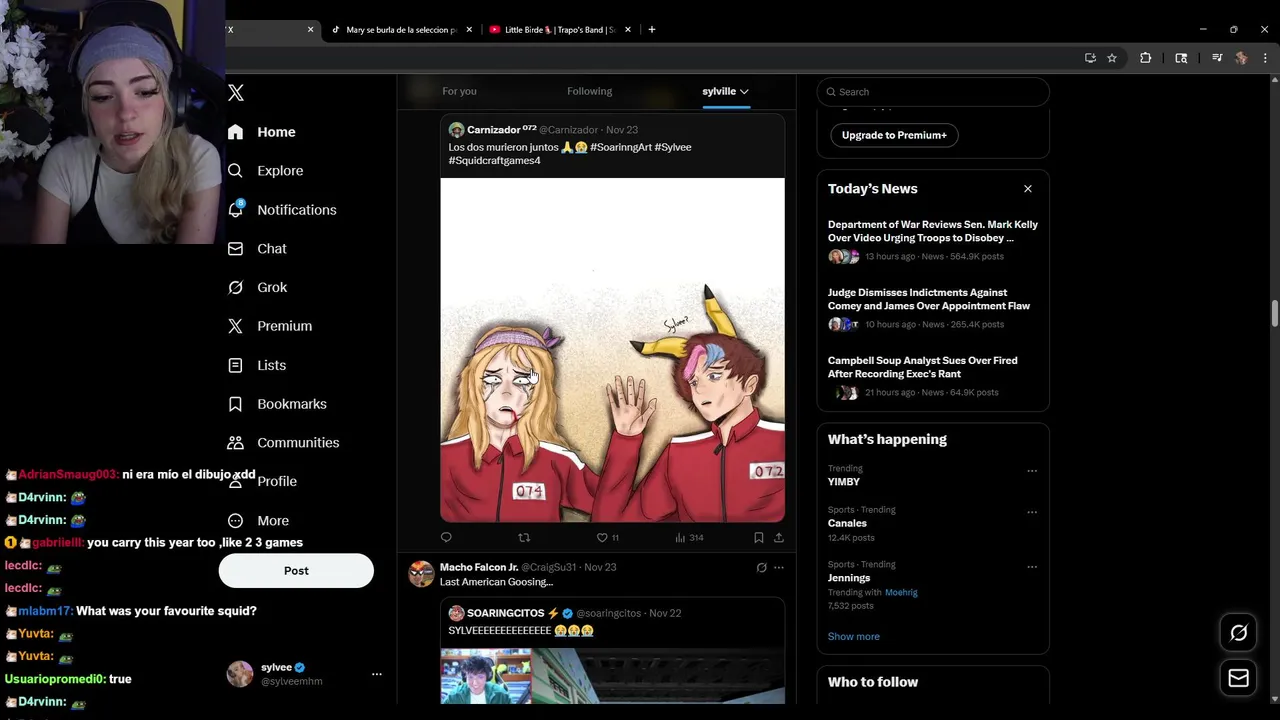
Task: Open Carnizador's artwork image
Action: coord(612,350)
